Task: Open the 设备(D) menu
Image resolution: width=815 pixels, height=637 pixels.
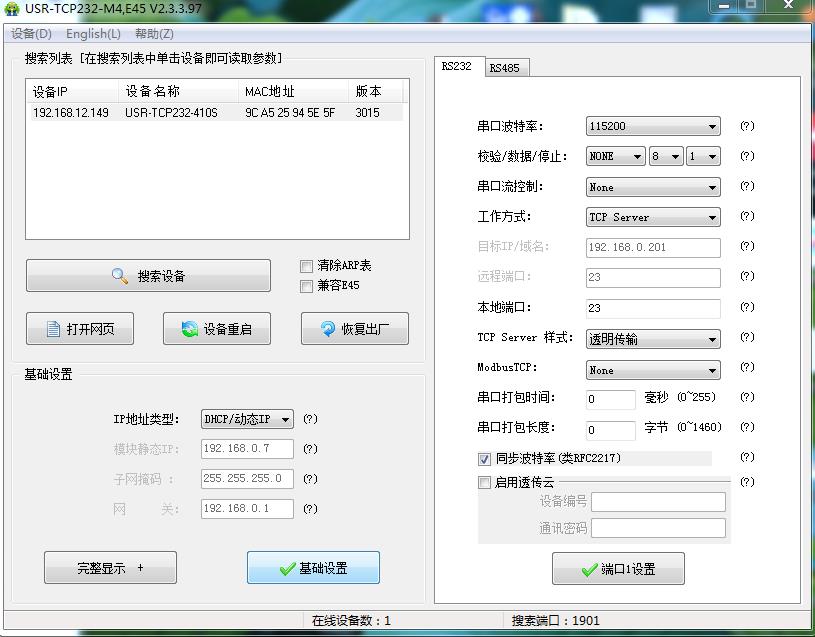Action: click(31, 34)
